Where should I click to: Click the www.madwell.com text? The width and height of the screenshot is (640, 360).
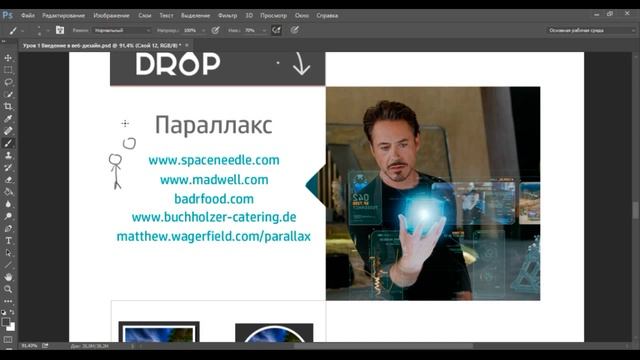tap(214, 180)
